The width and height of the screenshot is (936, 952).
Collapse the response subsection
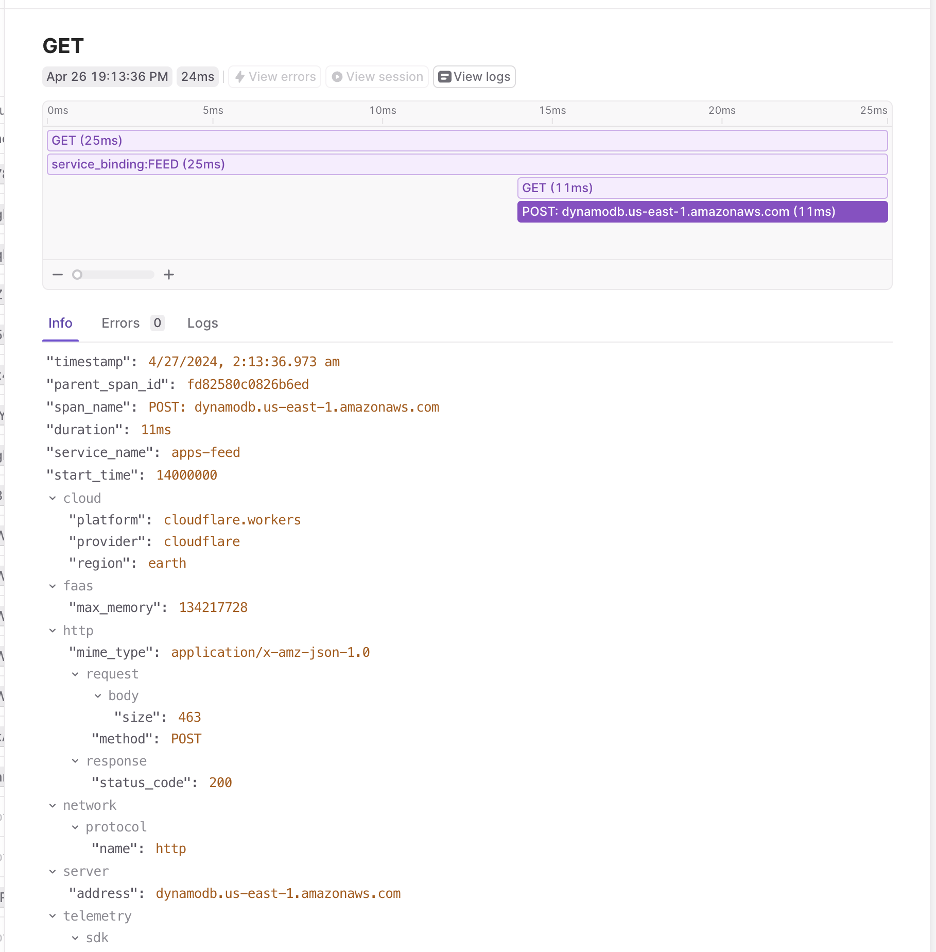(x=74, y=760)
